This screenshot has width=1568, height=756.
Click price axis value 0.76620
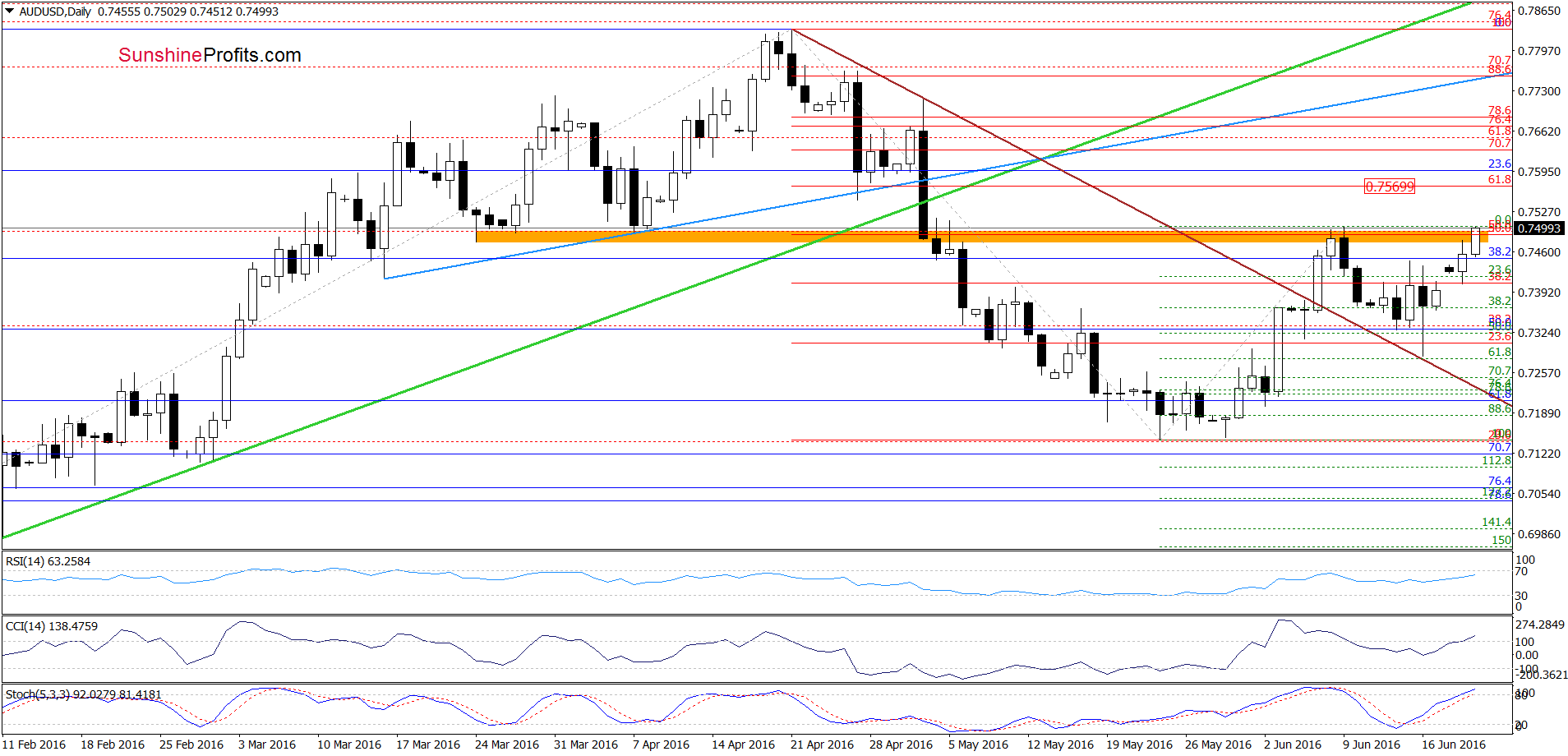pyautogui.click(x=1538, y=131)
